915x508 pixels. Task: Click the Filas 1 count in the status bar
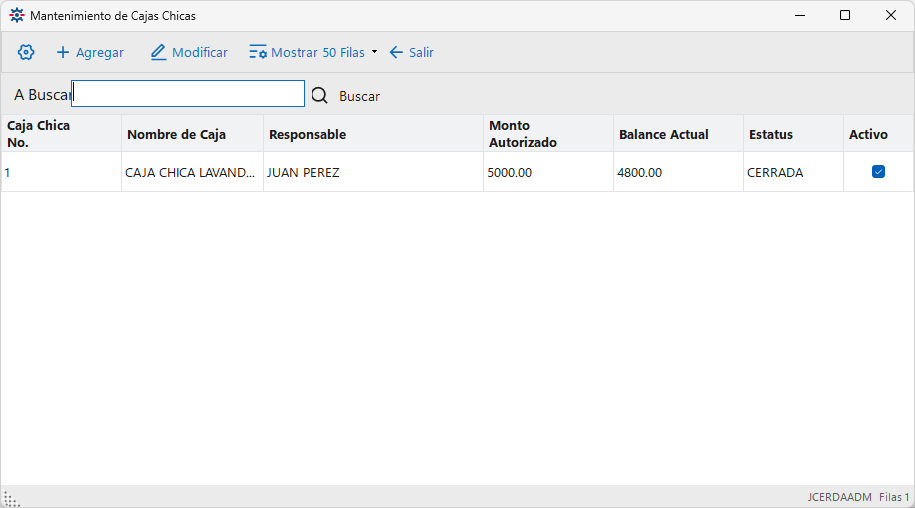pos(894,497)
